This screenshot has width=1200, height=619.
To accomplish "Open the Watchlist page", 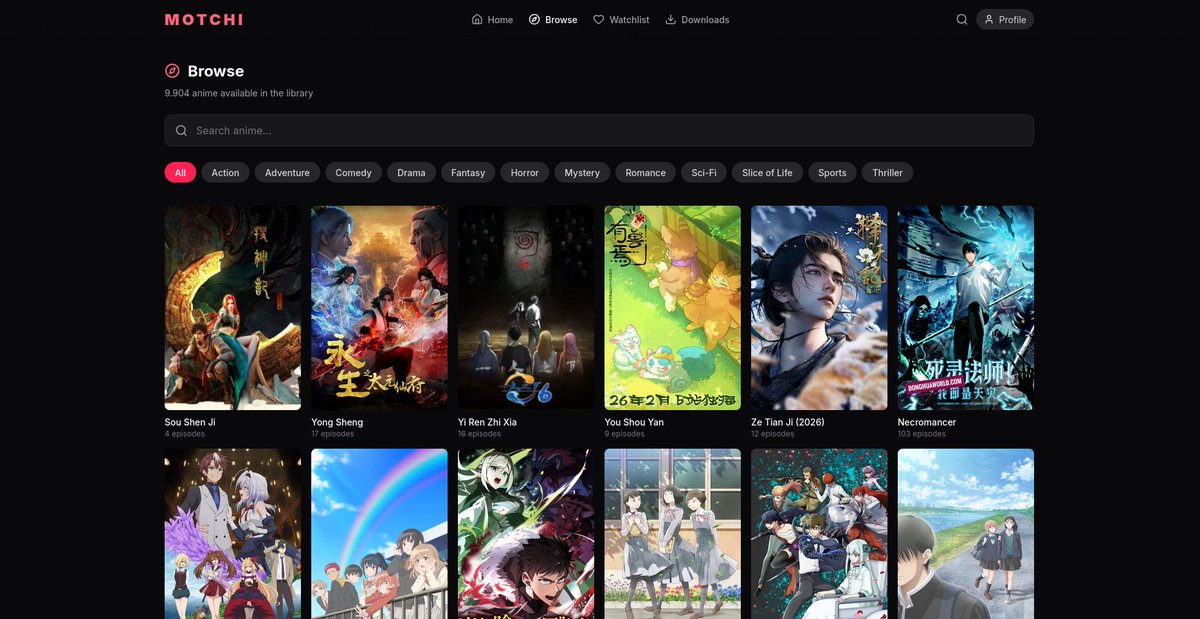I will click(x=621, y=19).
